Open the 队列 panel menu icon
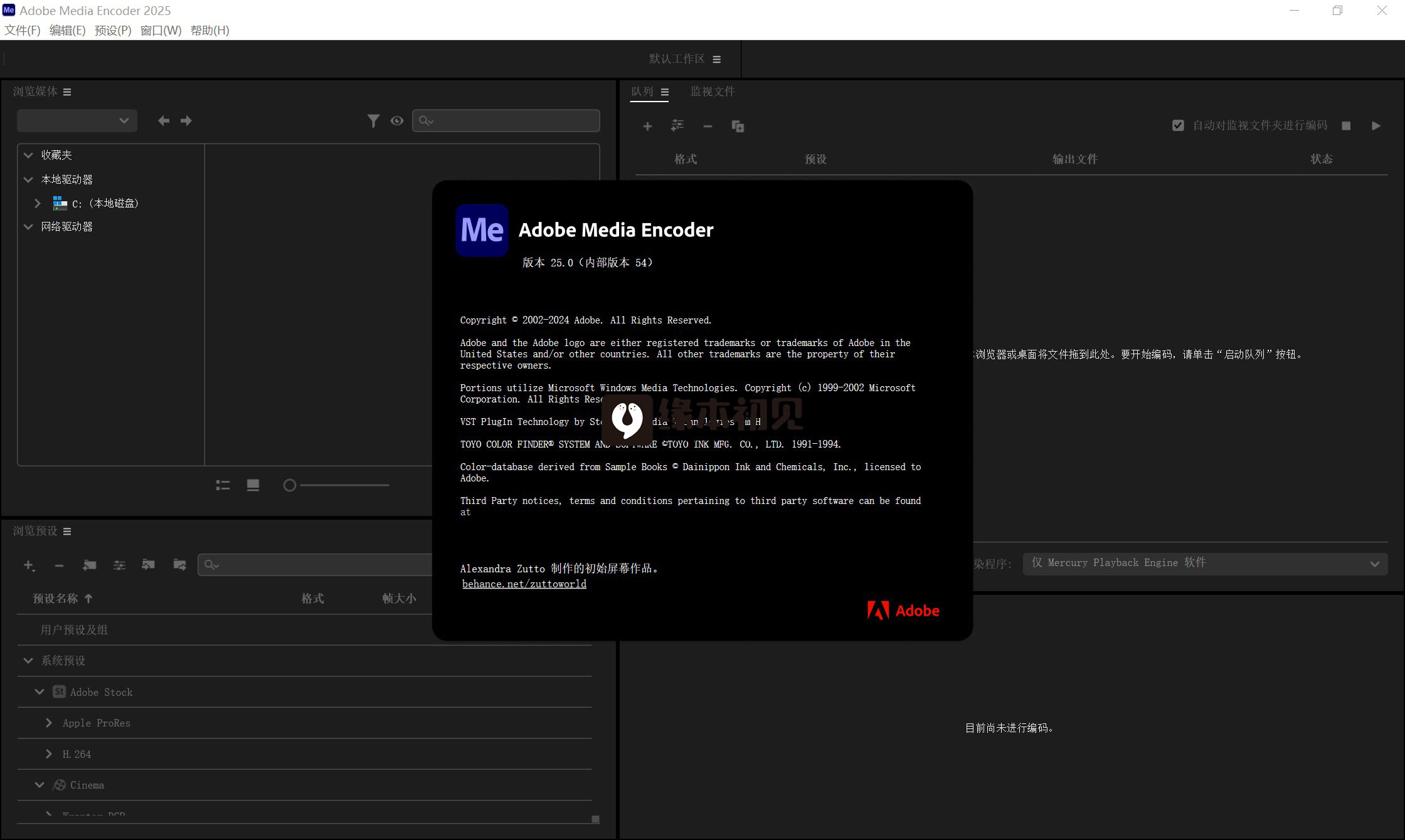Viewport: 1405px width, 840px height. pyautogui.click(x=665, y=92)
